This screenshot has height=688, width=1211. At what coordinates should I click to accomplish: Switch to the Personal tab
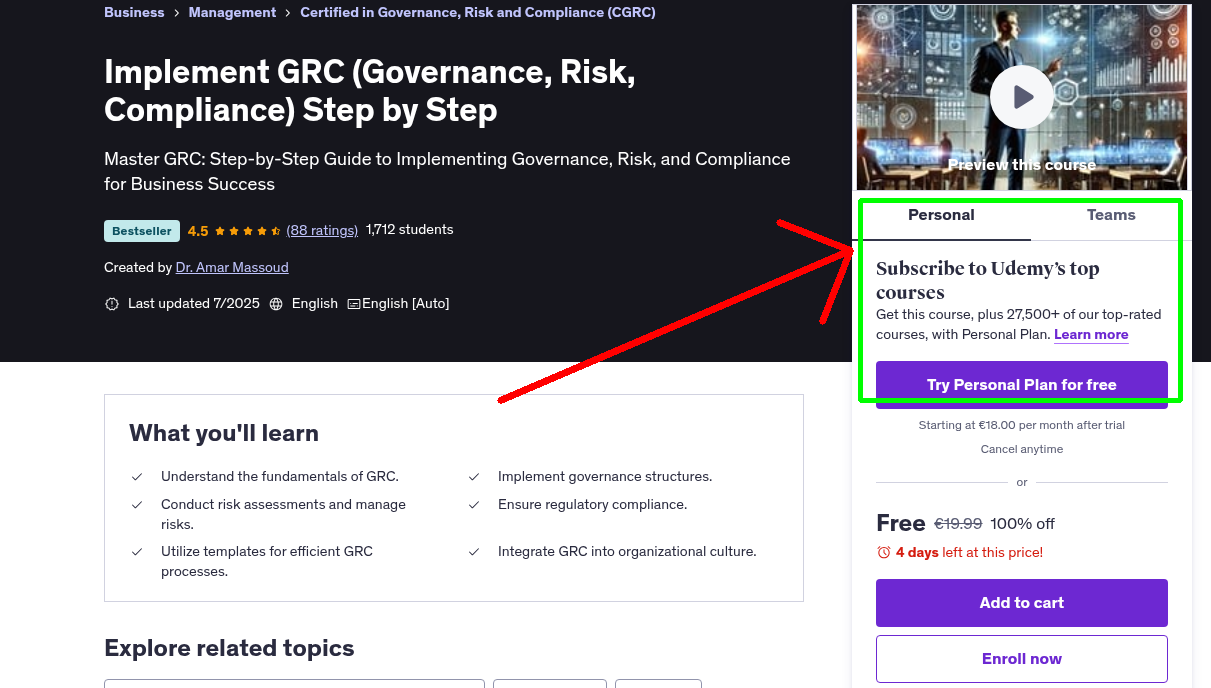pos(941,215)
